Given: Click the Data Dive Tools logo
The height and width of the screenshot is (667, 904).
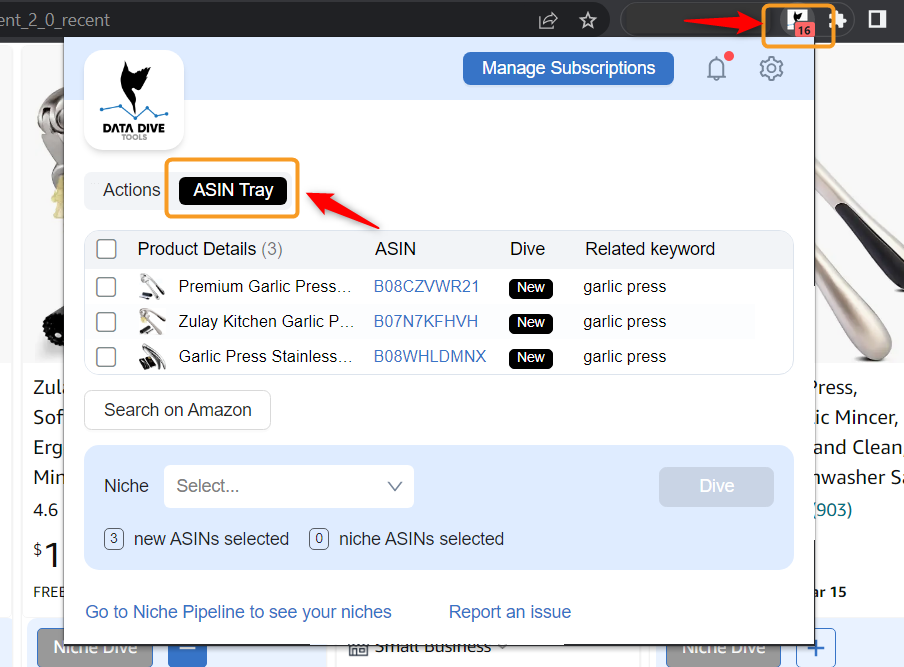Looking at the screenshot, I should tap(134, 100).
